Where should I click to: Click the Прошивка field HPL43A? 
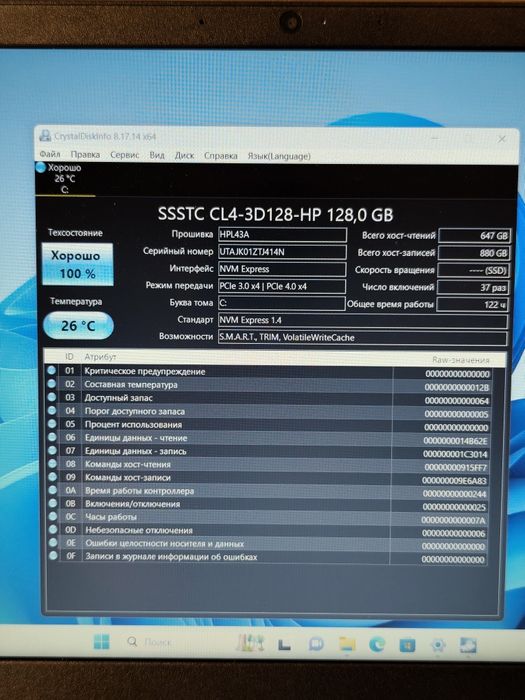click(x=282, y=234)
